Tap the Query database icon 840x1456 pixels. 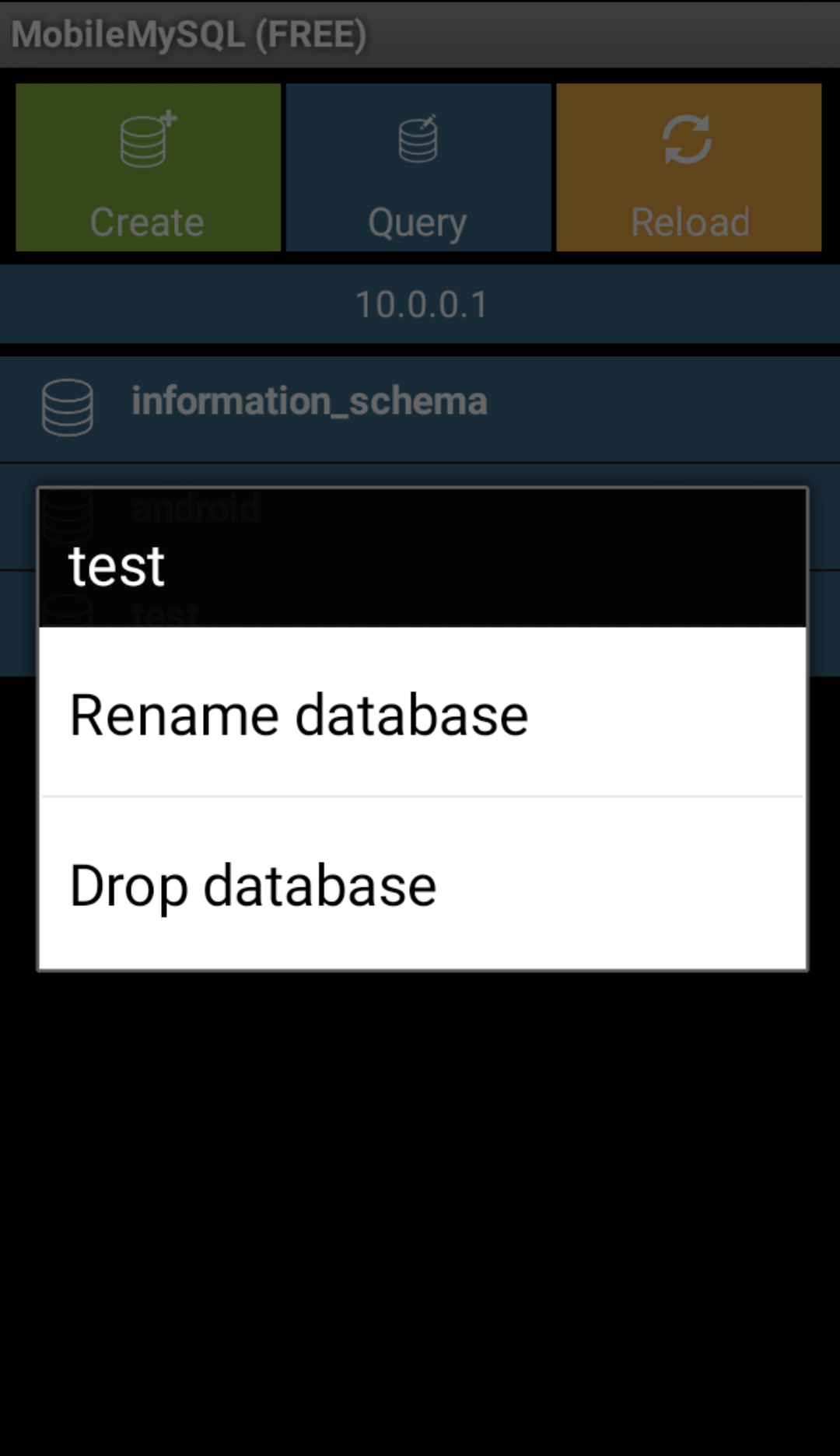click(x=418, y=138)
